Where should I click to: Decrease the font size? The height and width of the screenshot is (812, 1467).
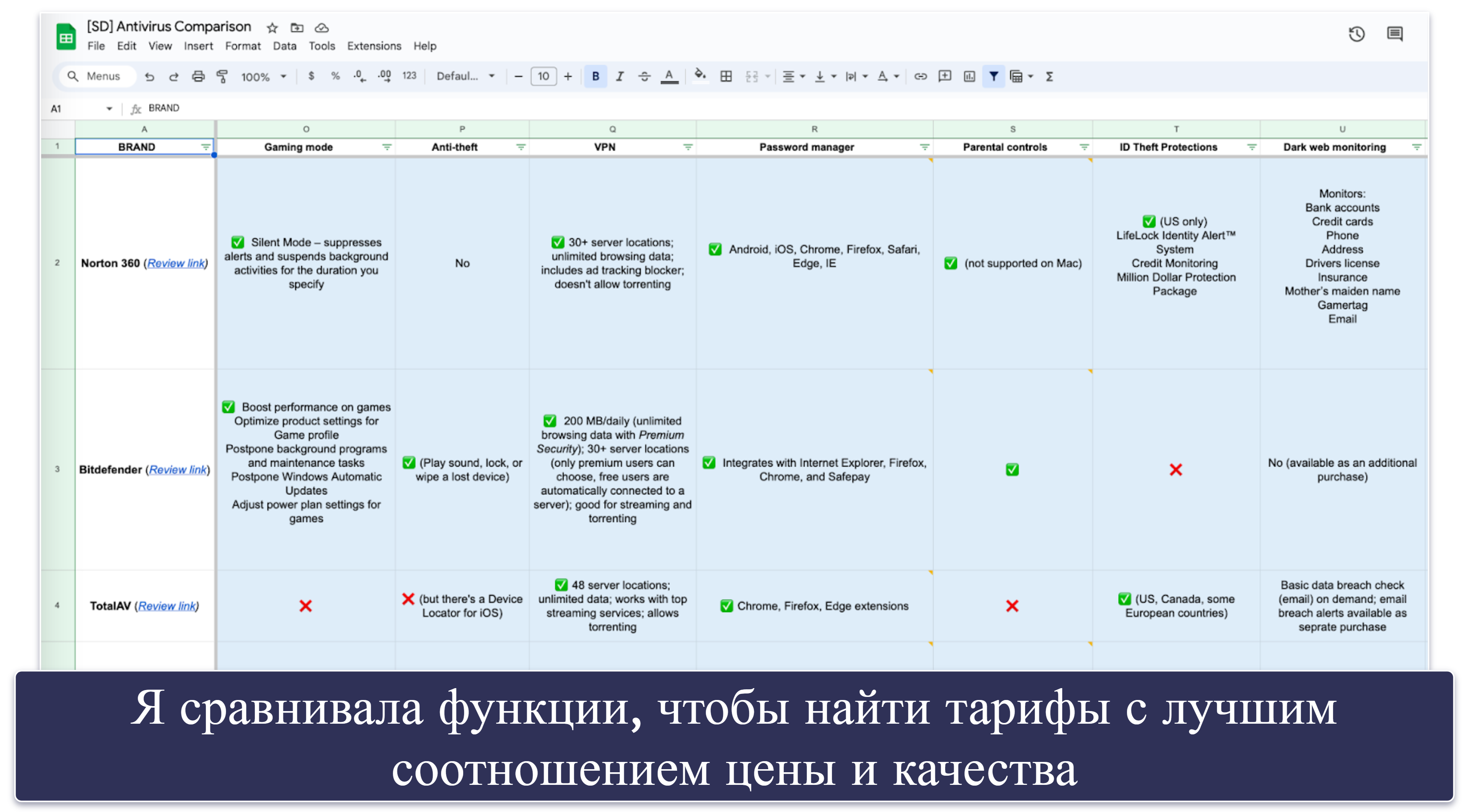[x=518, y=76]
